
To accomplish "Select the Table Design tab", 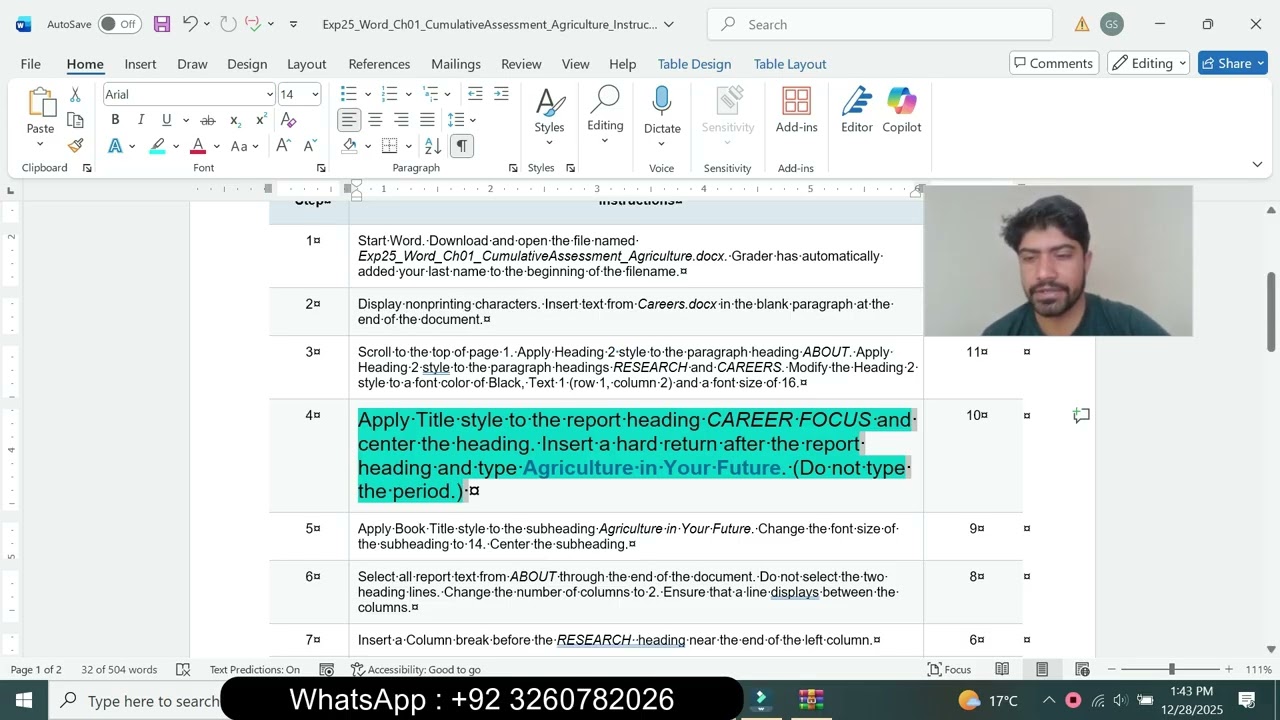I will pyautogui.click(x=694, y=63).
